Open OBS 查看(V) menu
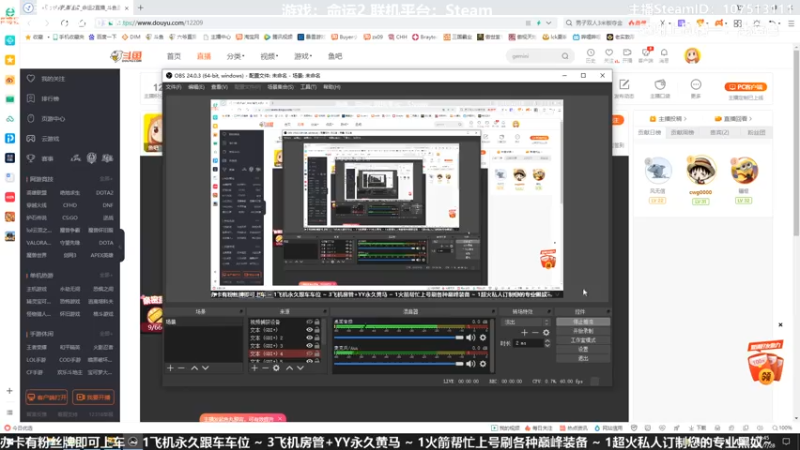The image size is (800, 450). pos(219,87)
